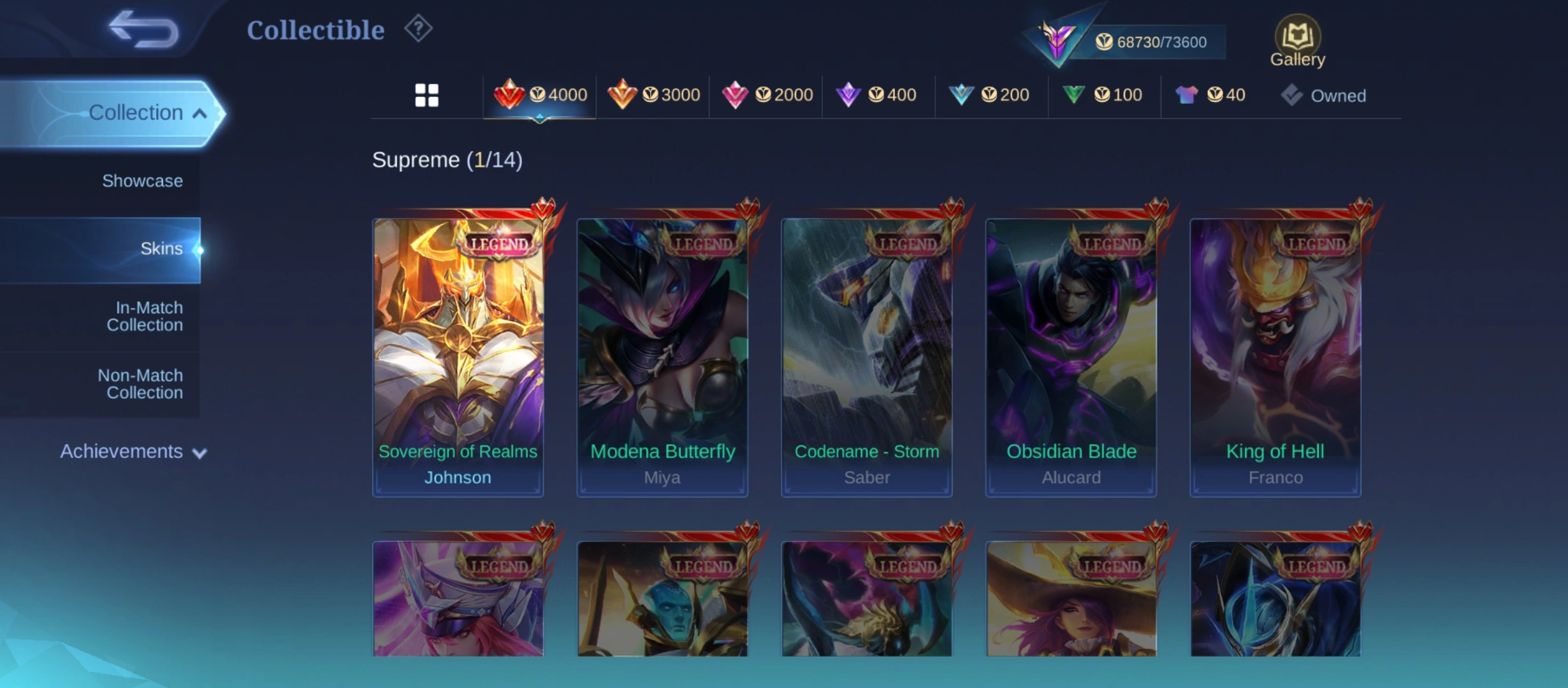Select the all-grid filter icon
The height and width of the screenshot is (688, 1568).
(x=426, y=96)
